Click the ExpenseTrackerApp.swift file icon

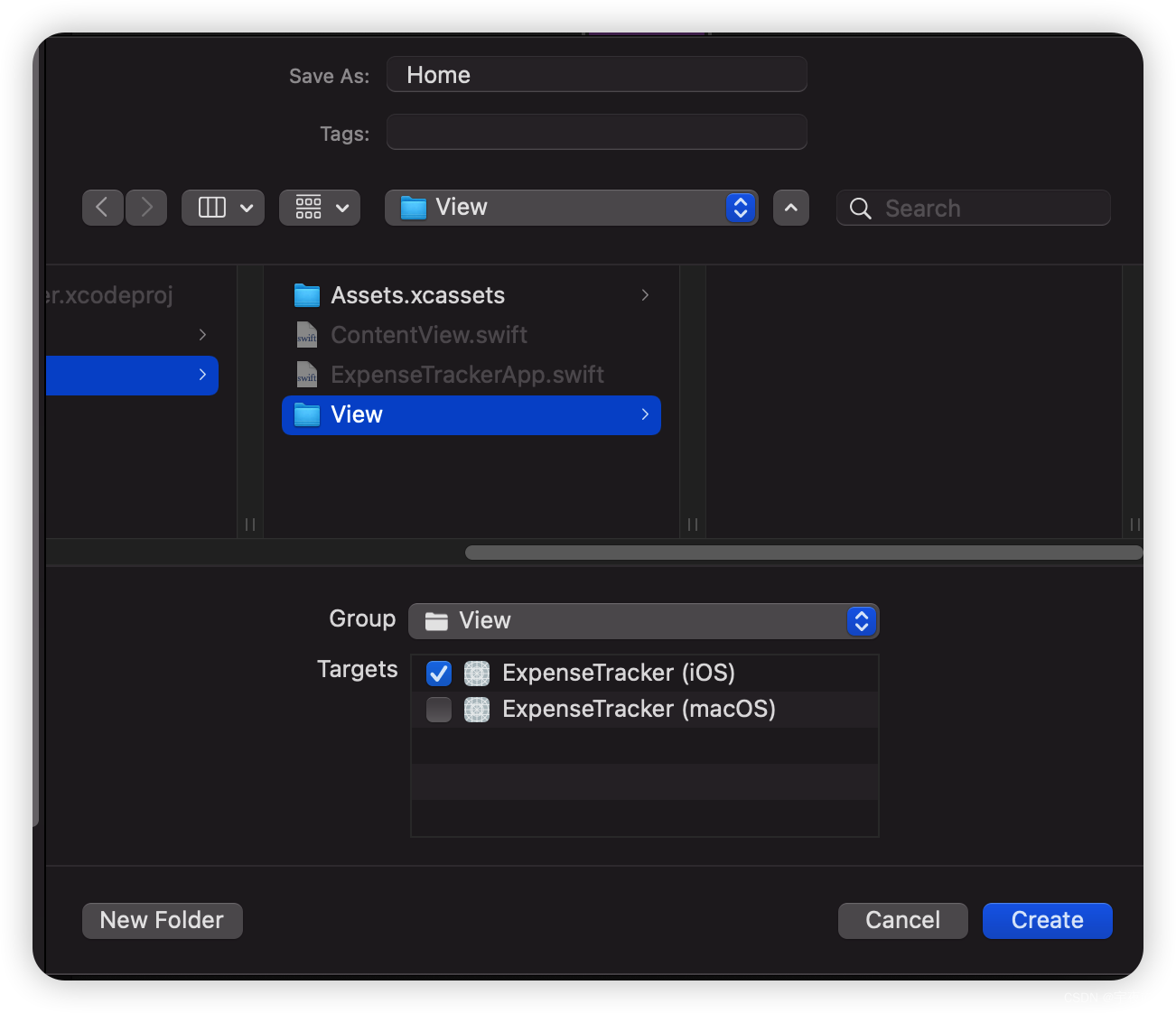tap(307, 375)
